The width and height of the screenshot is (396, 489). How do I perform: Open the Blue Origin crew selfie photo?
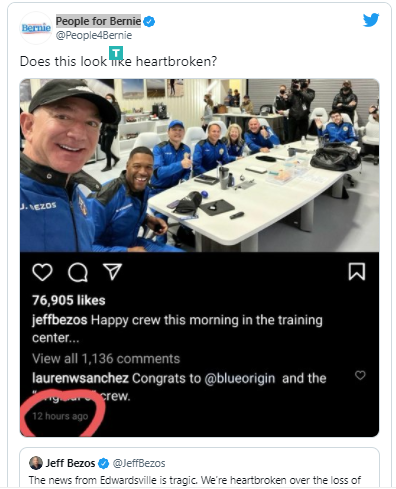(199, 165)
